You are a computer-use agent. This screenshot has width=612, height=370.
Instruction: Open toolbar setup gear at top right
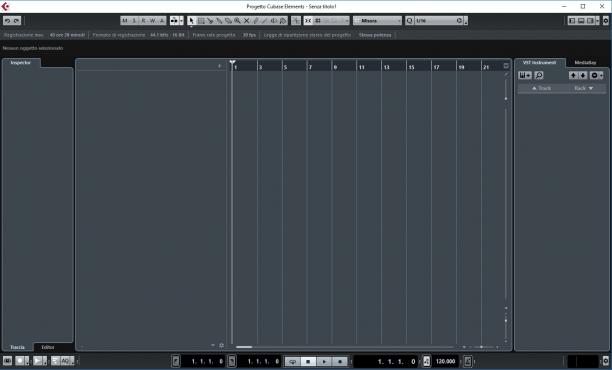coord(606,21)
